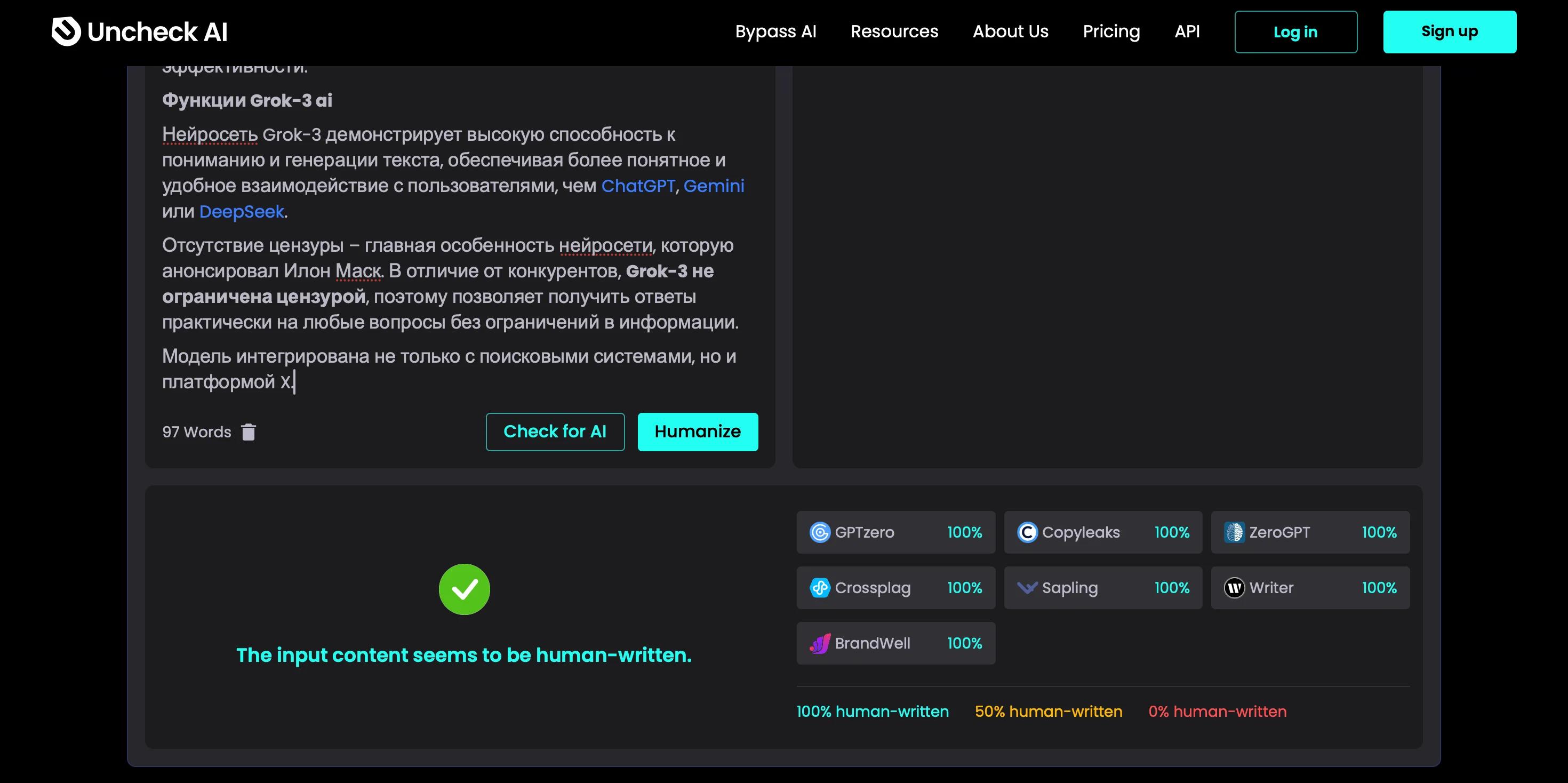Open the Pricing page
Screen dimensions: 1568x783
pos(1111,31)
